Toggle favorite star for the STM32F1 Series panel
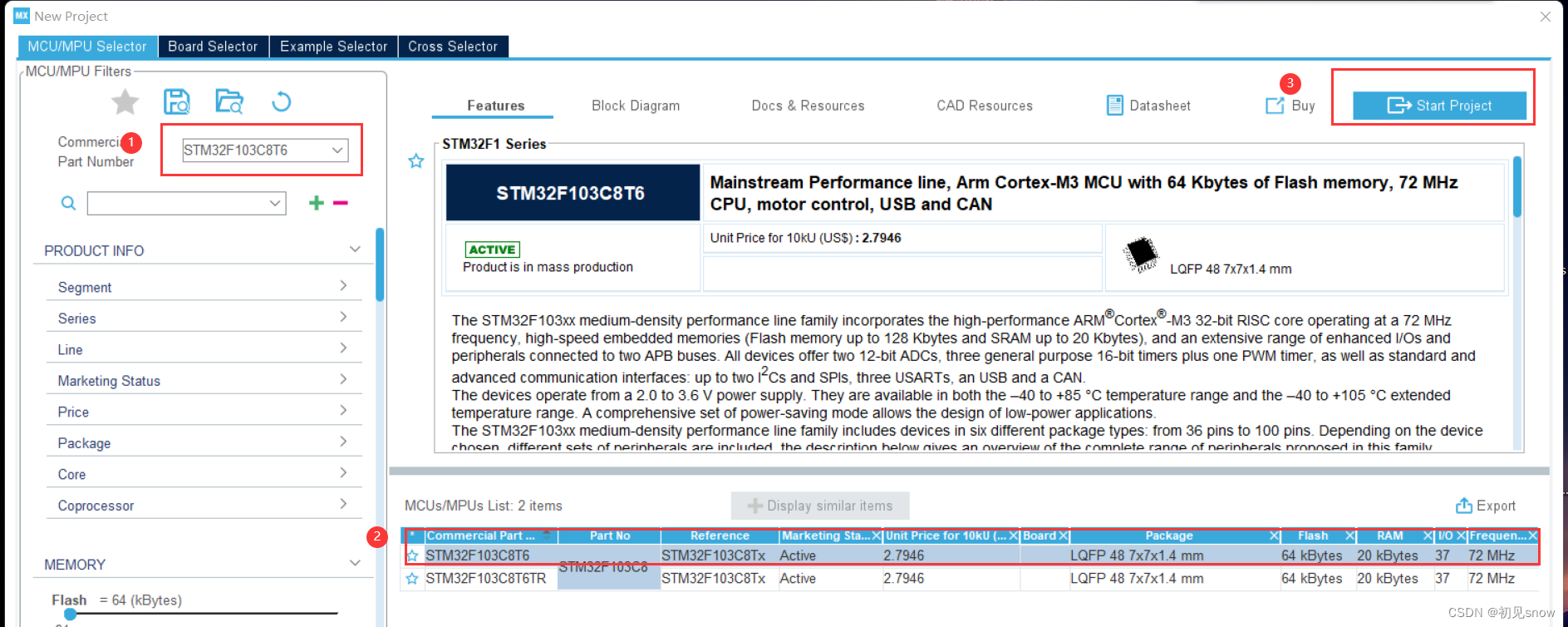Image resolution: width=1568 pixels, height=627 pixels. pyautogui.click(x=416, y=161)
